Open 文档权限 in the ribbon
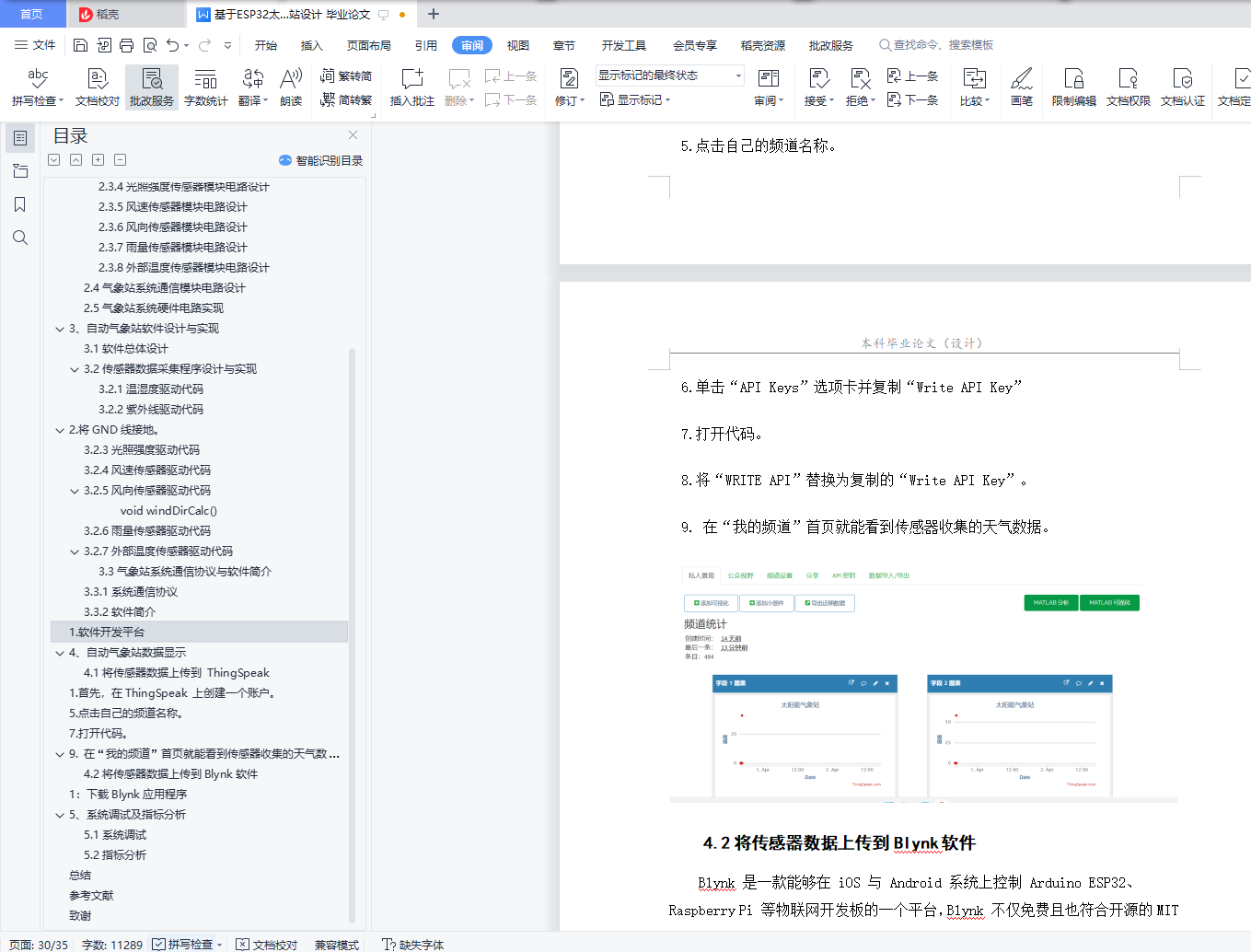Screen dimensions: 1251x952 (1129, 87)
